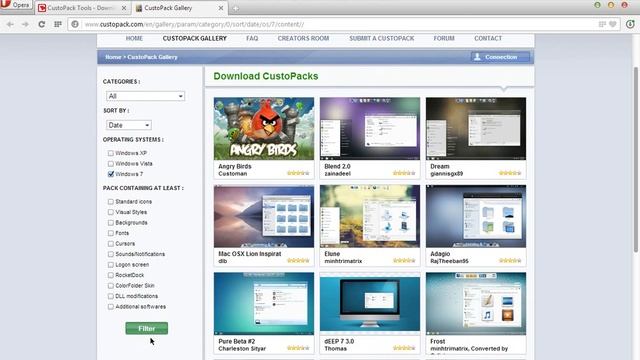Check the DLL modifications option

[111, 296]
